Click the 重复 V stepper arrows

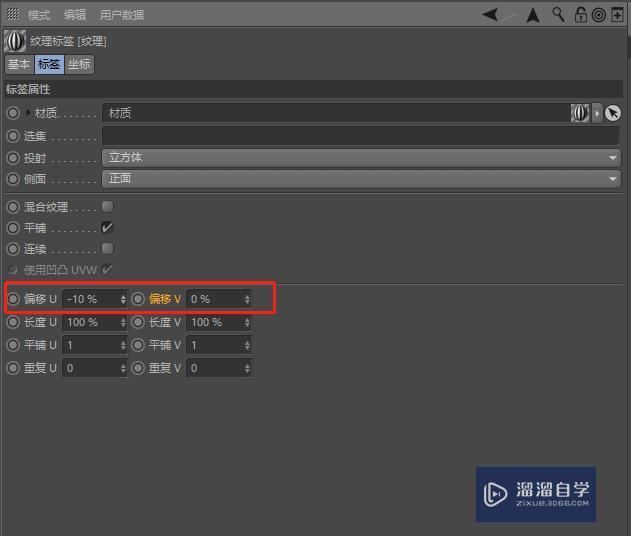pos(247,368)
